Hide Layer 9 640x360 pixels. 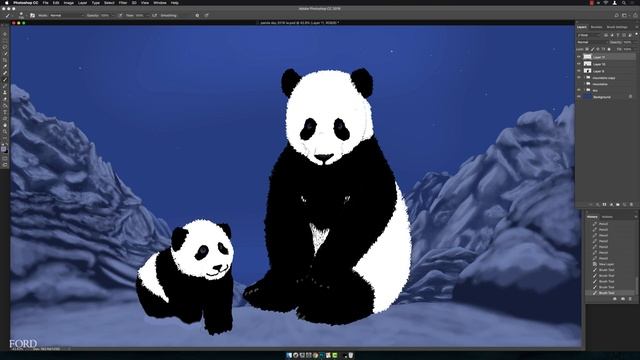tap(579, 71)
